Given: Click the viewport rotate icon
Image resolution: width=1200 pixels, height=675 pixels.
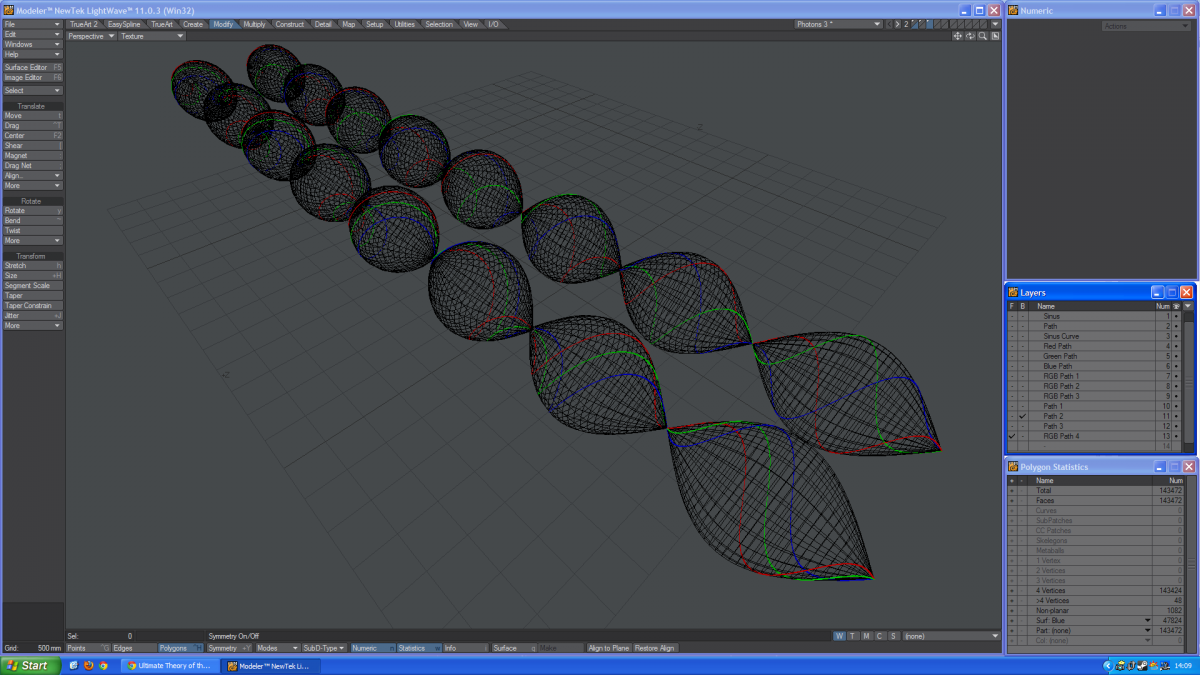Looking at the screenshot, I should (970, 36).
